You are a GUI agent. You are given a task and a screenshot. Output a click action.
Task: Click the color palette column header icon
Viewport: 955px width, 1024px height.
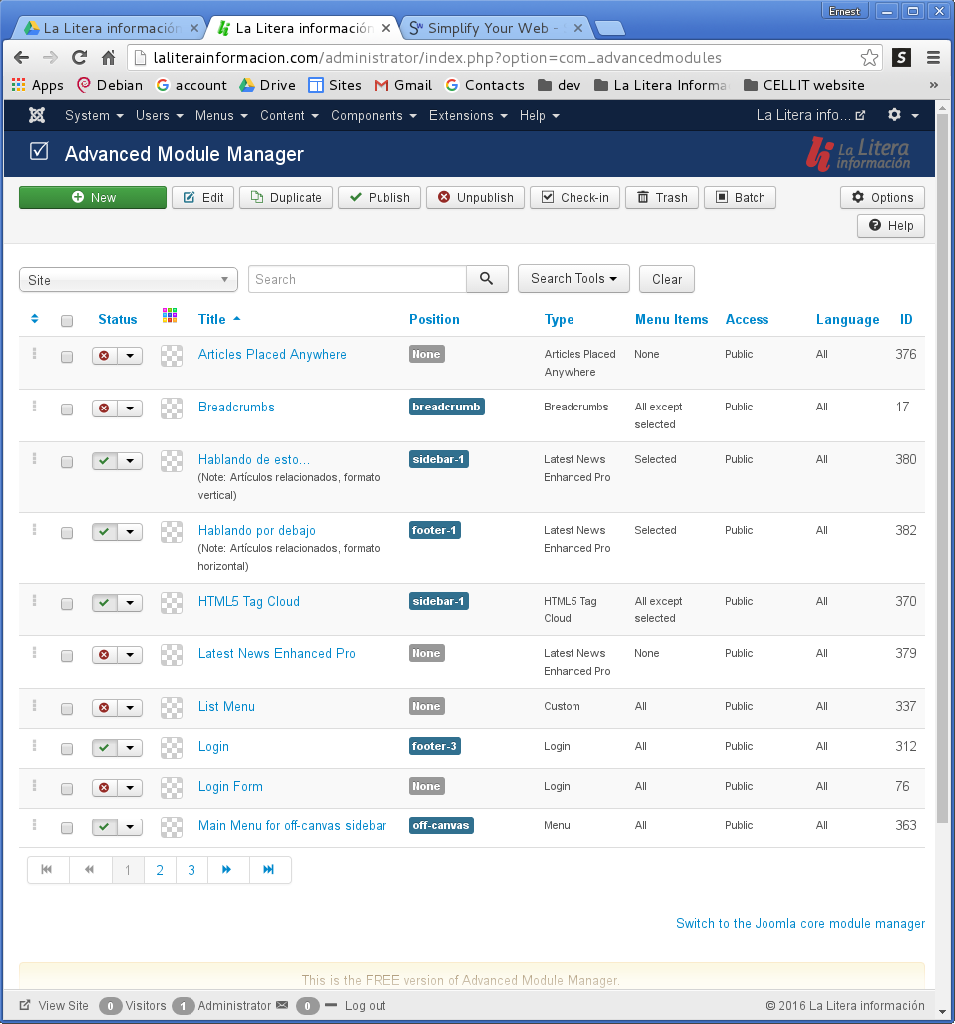tap(170, 316)
